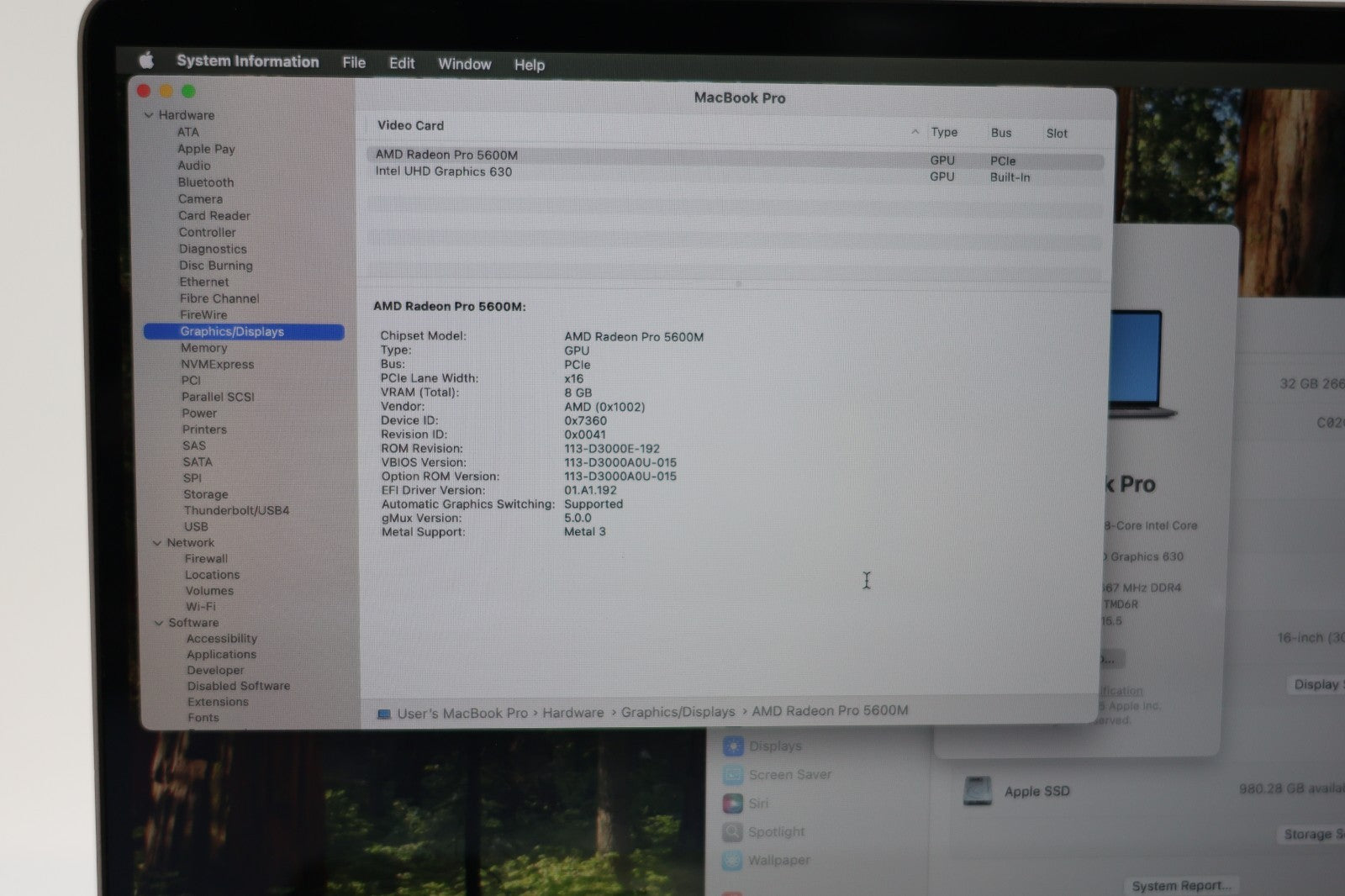The height and width of the screenshot is (896, 1345).
Task: Select Disc Burning in the sidebar
Action: tap(216, 266)
